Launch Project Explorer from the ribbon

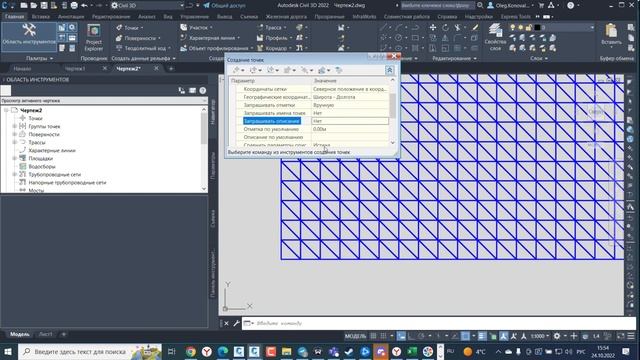(x=93, y=37)
